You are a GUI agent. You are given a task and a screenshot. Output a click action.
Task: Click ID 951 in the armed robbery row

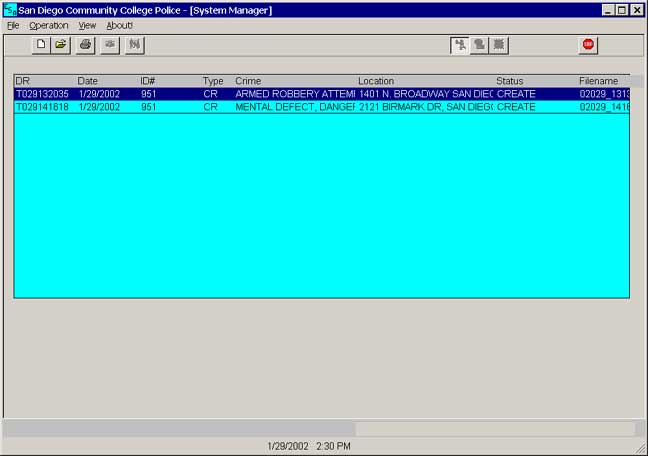(148, 94)
